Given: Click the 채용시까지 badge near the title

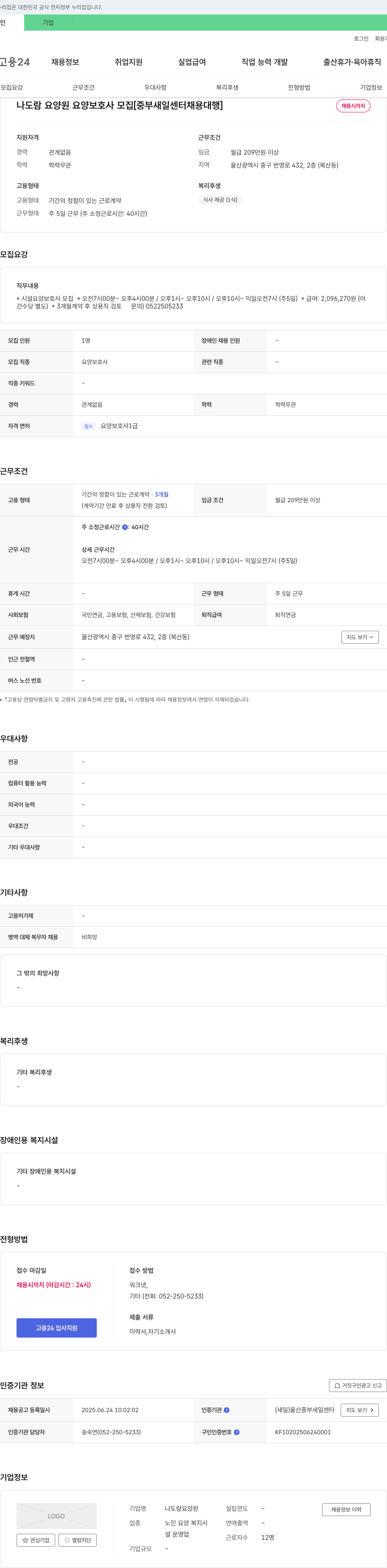Looking at the screenshot, I should click(354, 106).
